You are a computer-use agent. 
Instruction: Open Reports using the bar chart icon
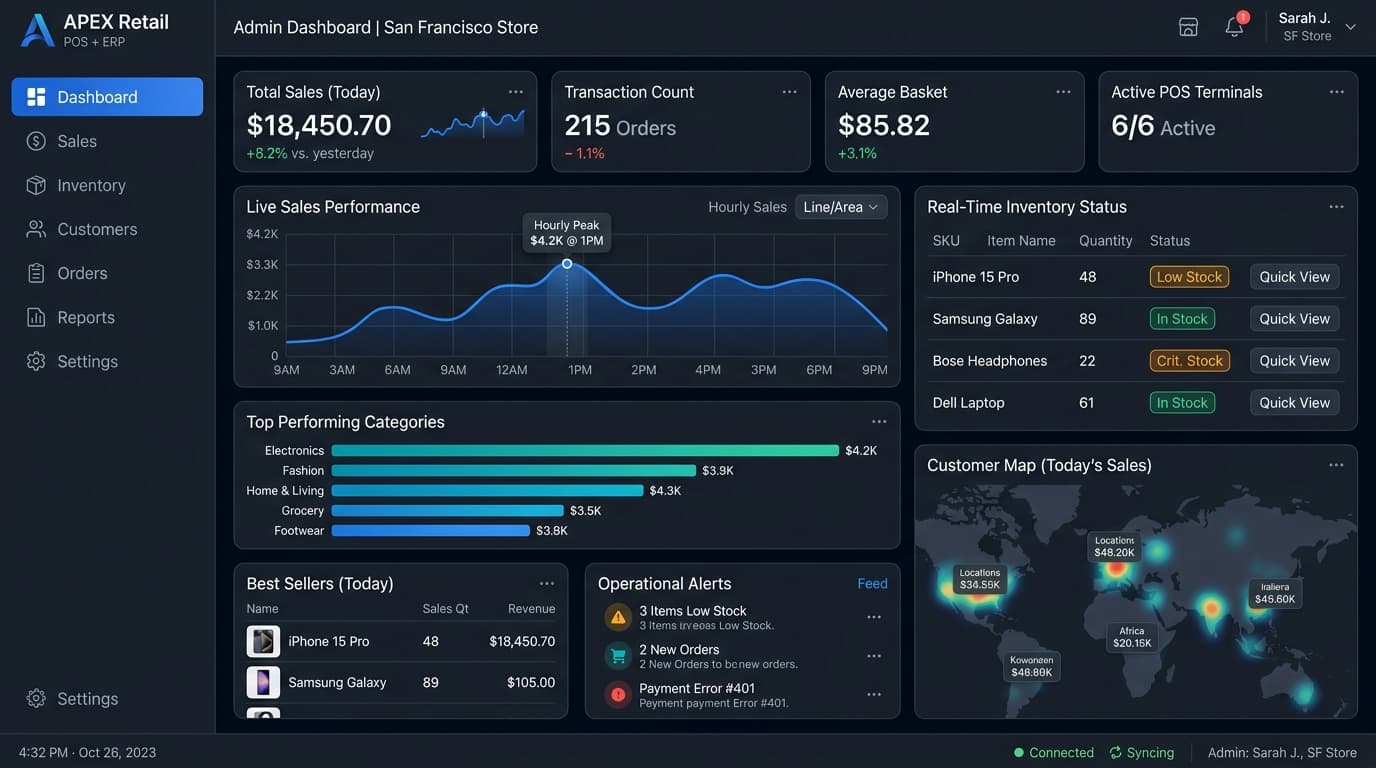[x=36, y=317]
